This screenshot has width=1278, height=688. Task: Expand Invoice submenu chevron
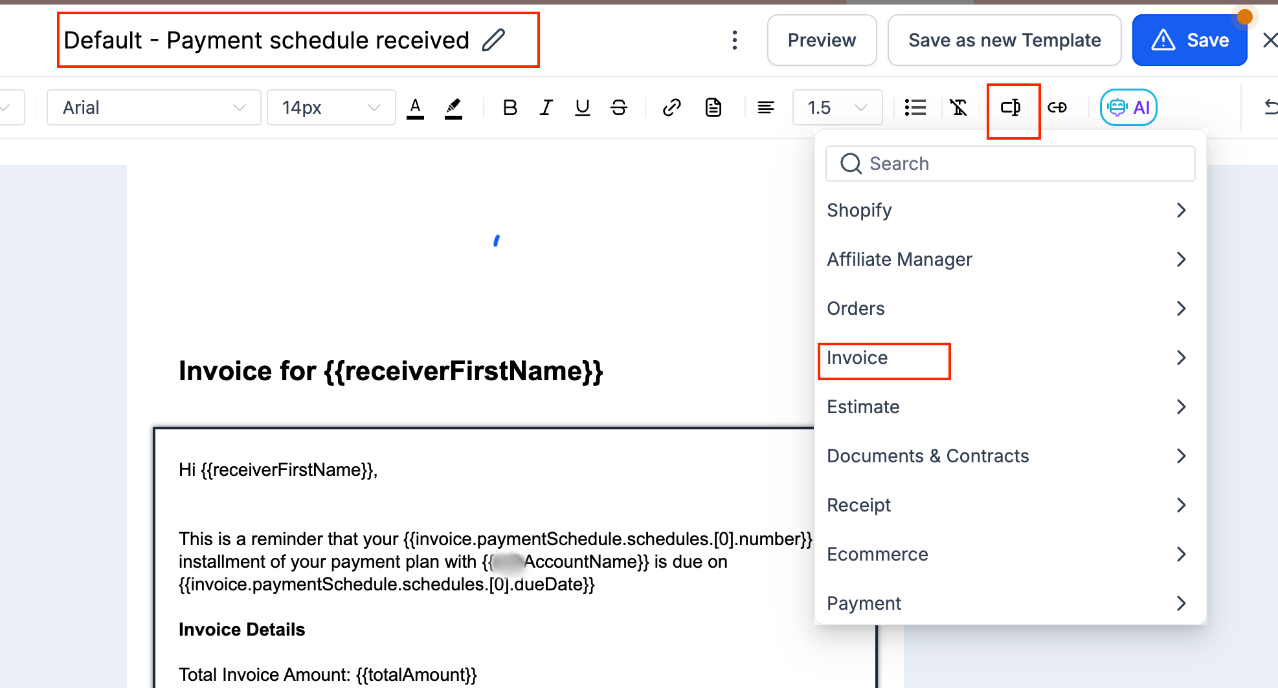click(x=1181, y=357)
